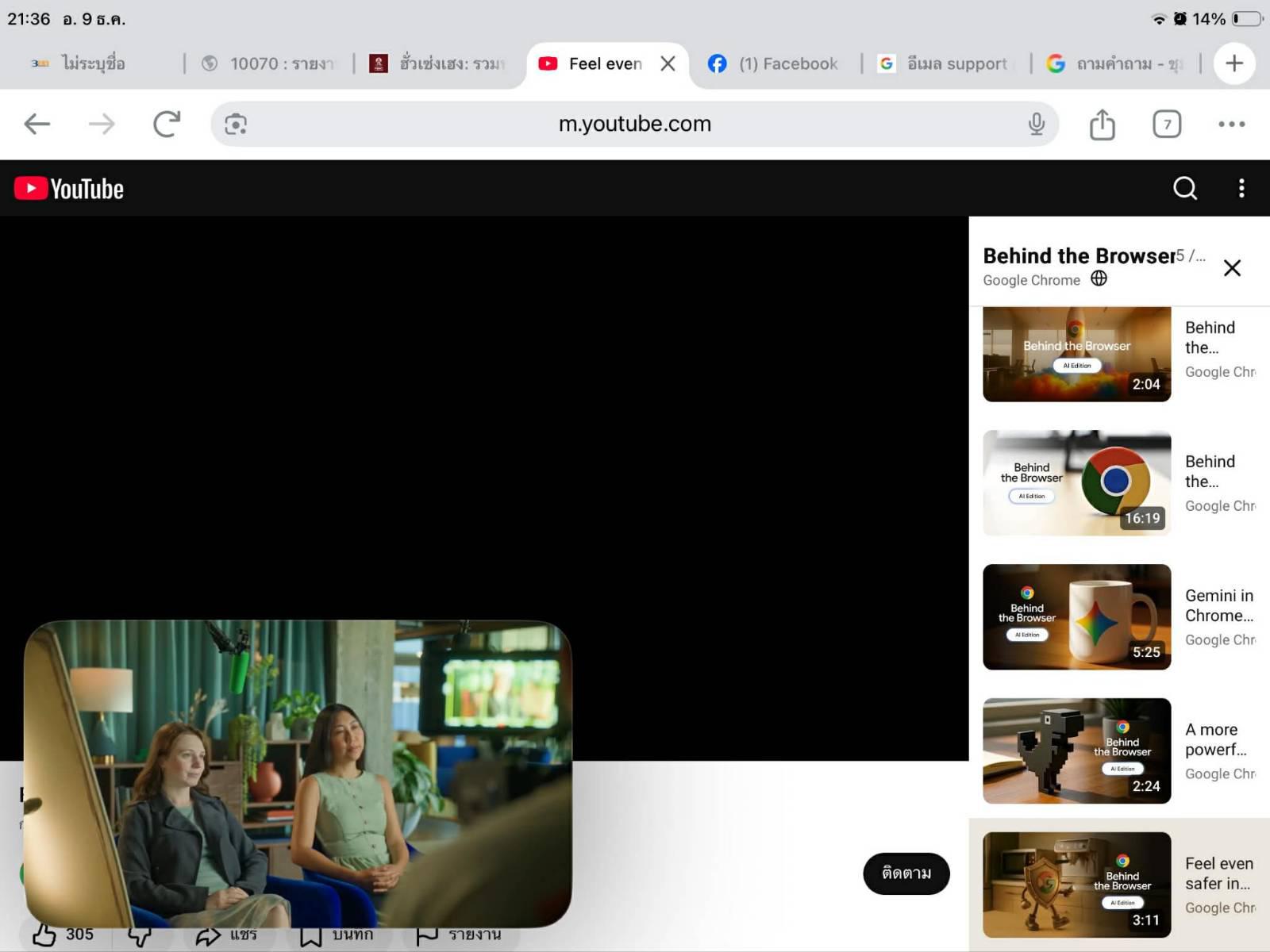This screenshot has height=952, width=1270.
Task: Open YouTube three-dot options menu
Action: point(1241,188)
